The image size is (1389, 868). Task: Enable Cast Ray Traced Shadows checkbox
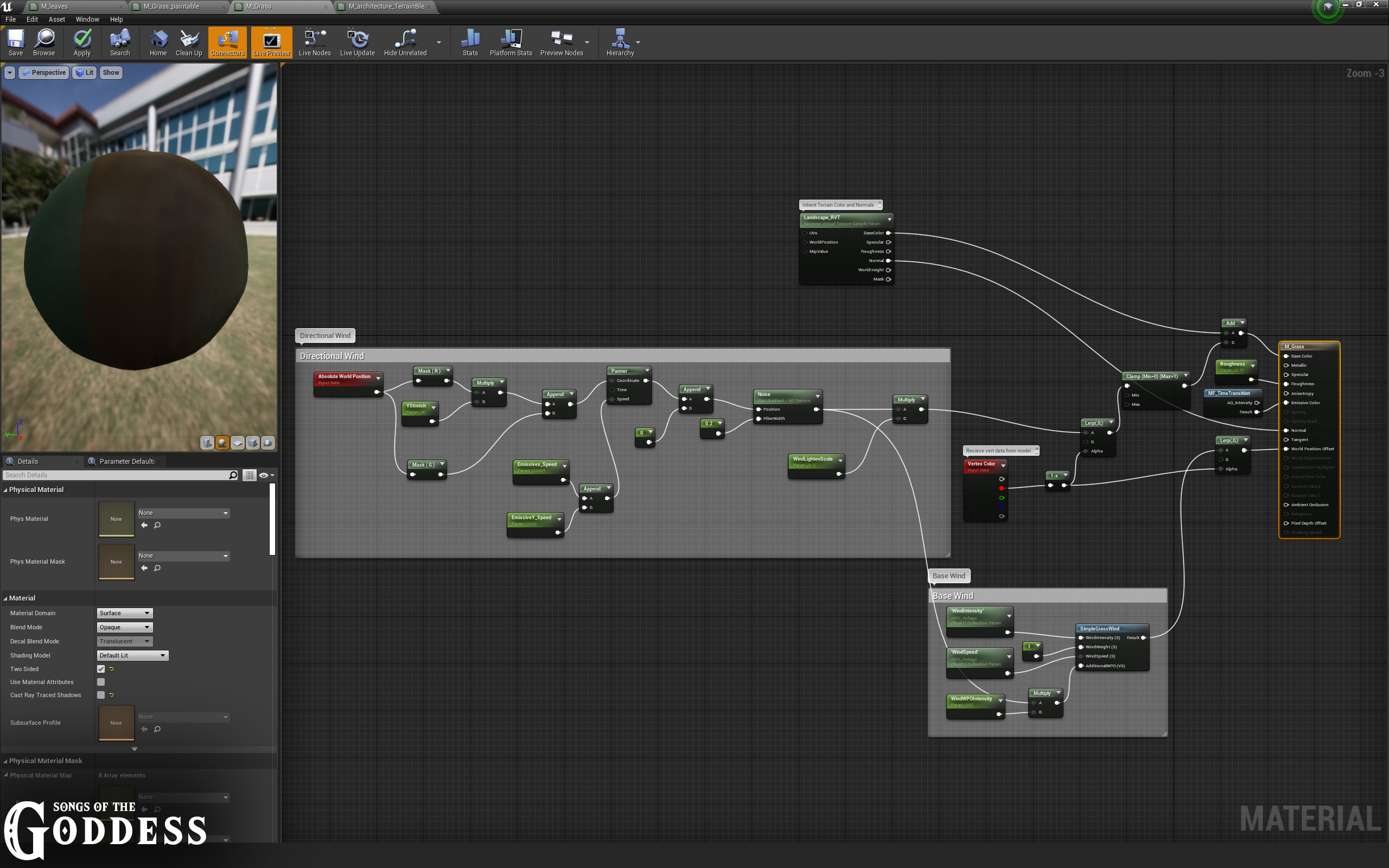point(101,695)
